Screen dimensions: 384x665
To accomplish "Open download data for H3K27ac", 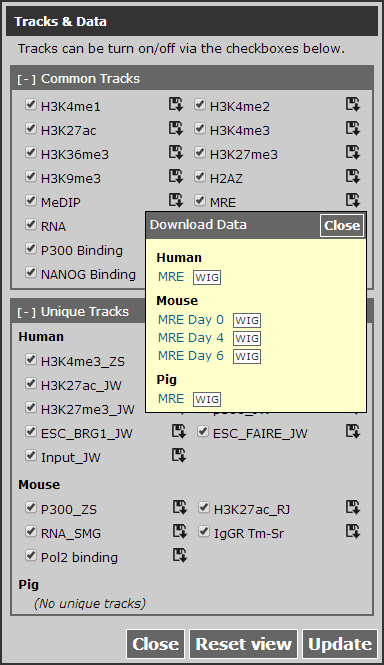I will coord(176,128).
